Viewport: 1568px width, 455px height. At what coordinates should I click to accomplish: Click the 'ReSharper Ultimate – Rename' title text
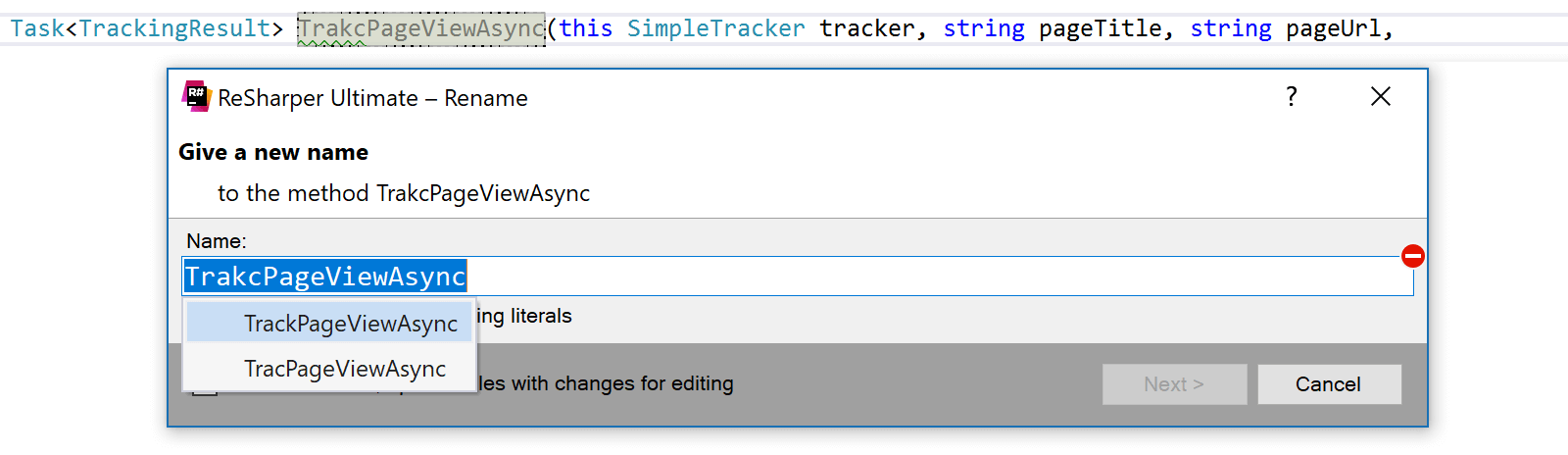pos(373,98)
